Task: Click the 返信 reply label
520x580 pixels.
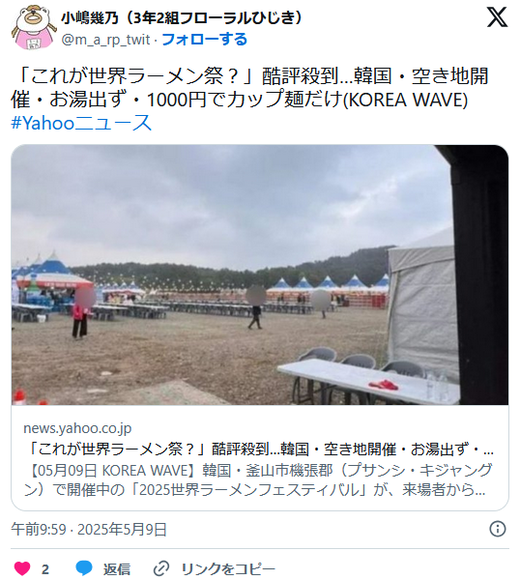Action: pyautogui.click(x=117, y=569)
